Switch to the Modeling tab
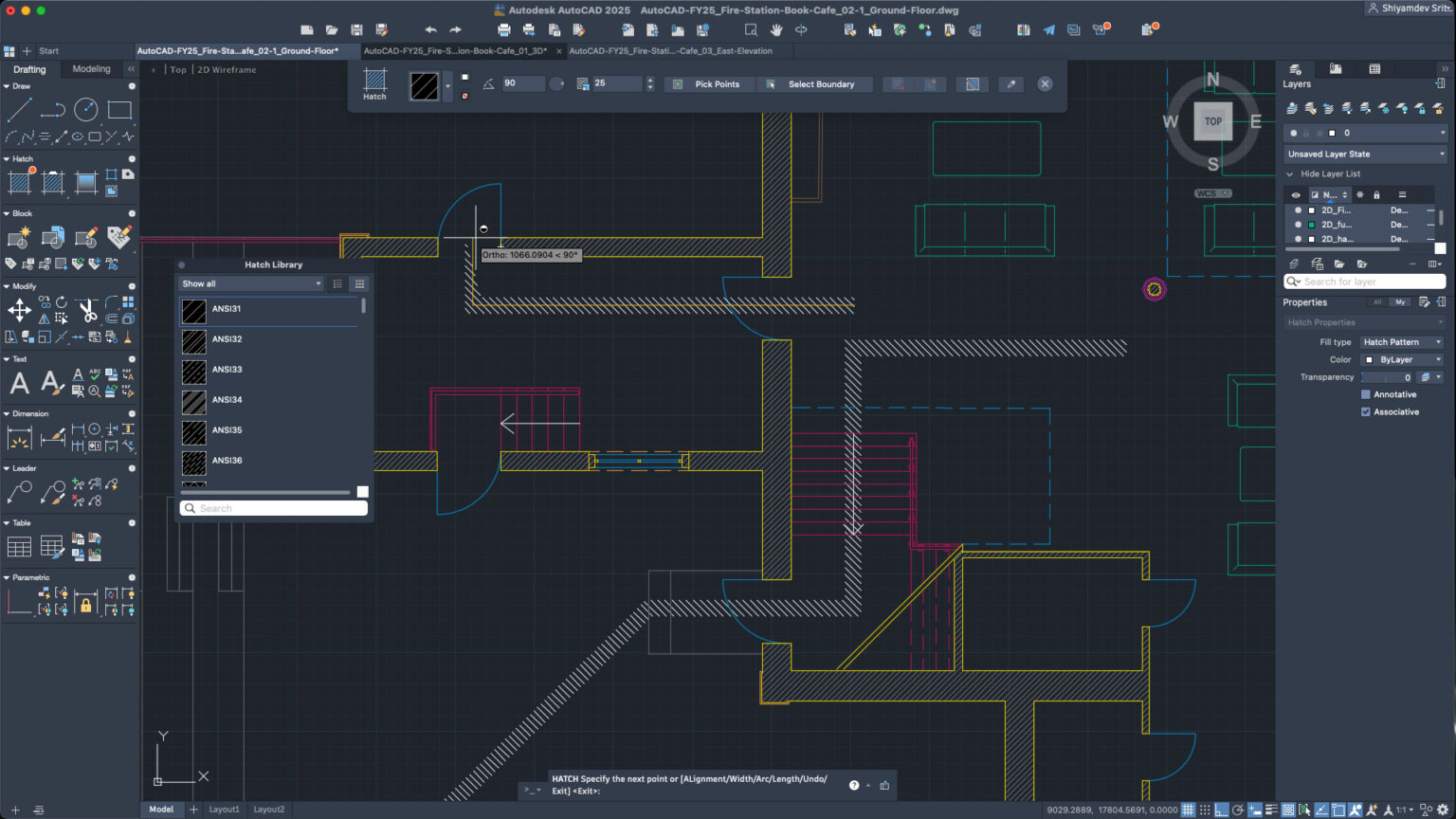The image size is (1456, 819). [x=91, y=68]
